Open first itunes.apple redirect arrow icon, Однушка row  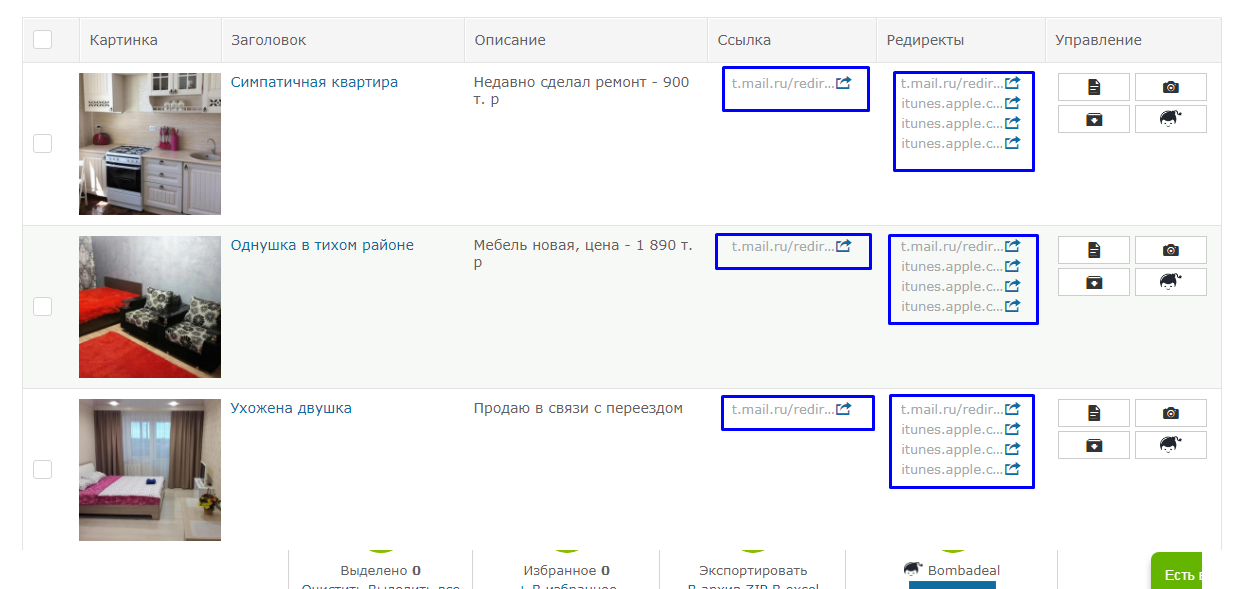click(x=1012, y=266)
